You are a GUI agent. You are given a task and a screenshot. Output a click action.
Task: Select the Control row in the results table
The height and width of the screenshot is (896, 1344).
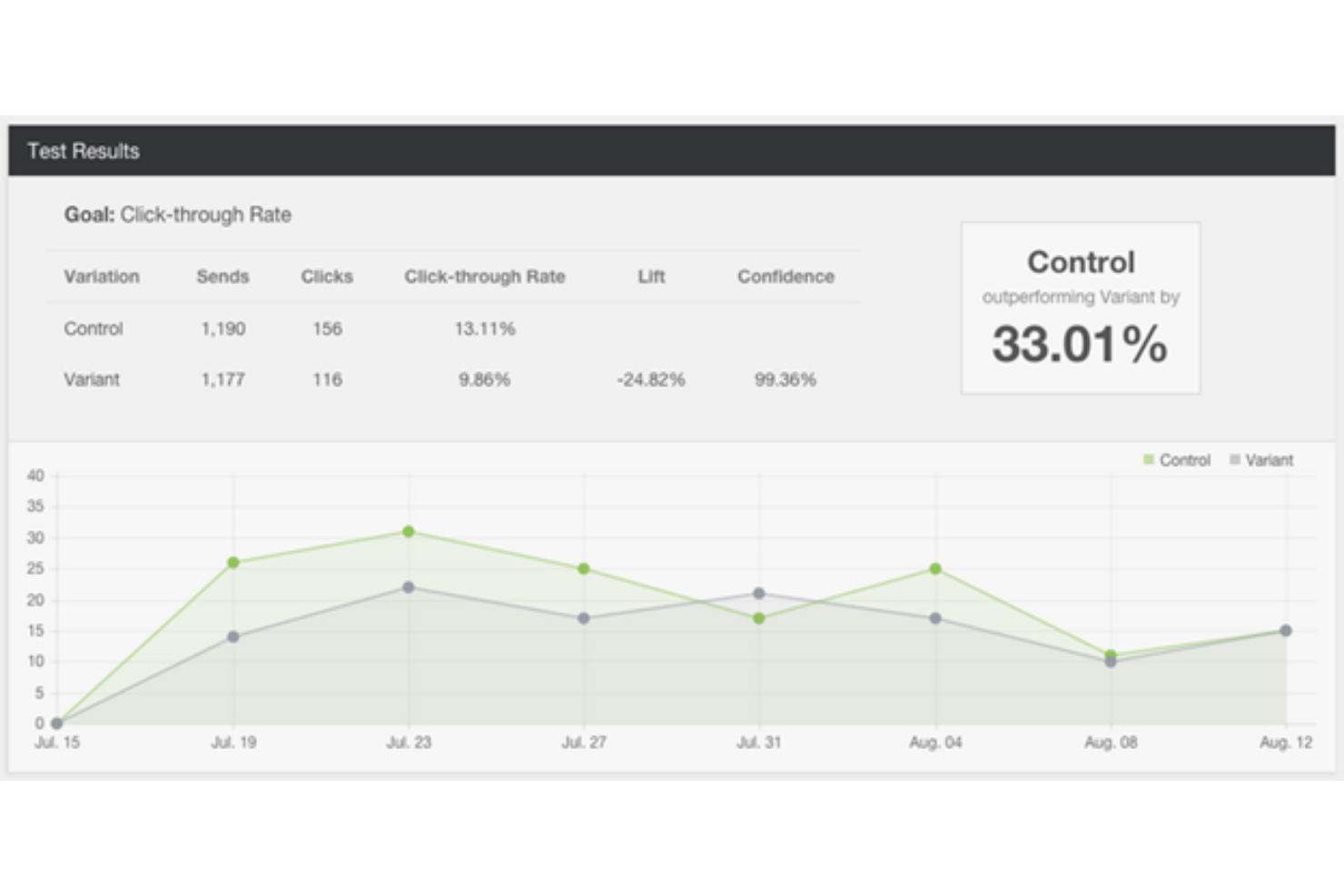click(x=272, y=329)
